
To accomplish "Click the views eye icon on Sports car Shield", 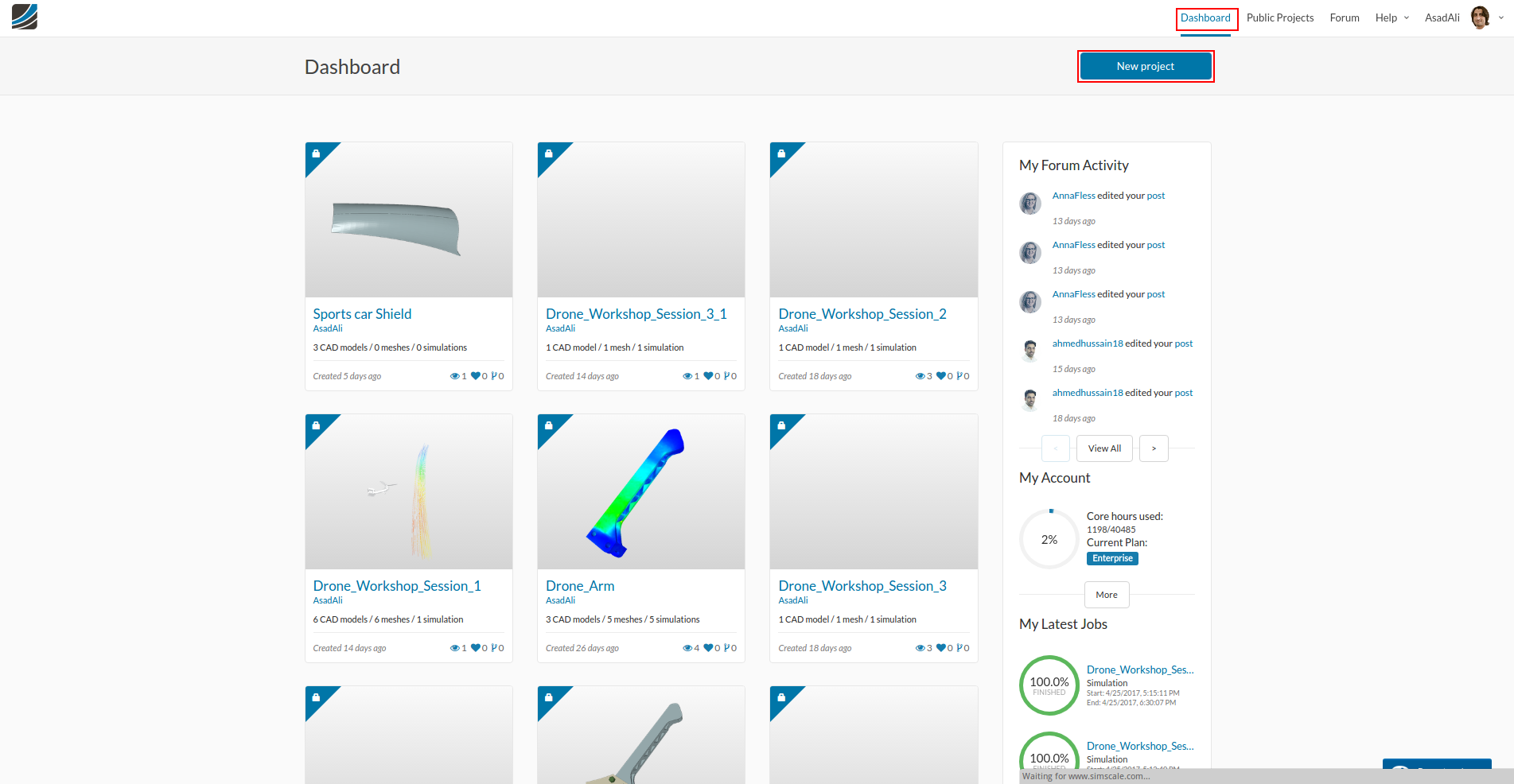I will coord(455,376).
